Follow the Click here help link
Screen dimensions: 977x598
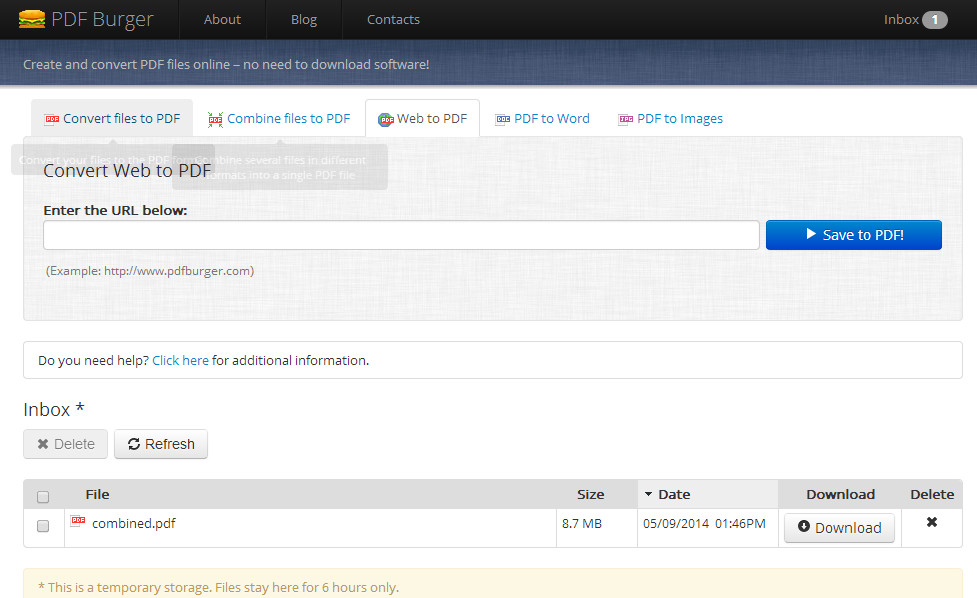click(181, 361)
